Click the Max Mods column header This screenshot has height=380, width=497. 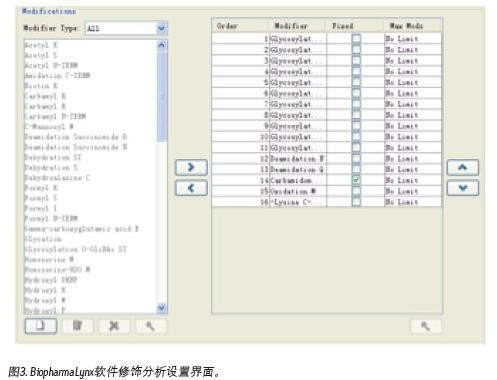(x=413, y=26)
